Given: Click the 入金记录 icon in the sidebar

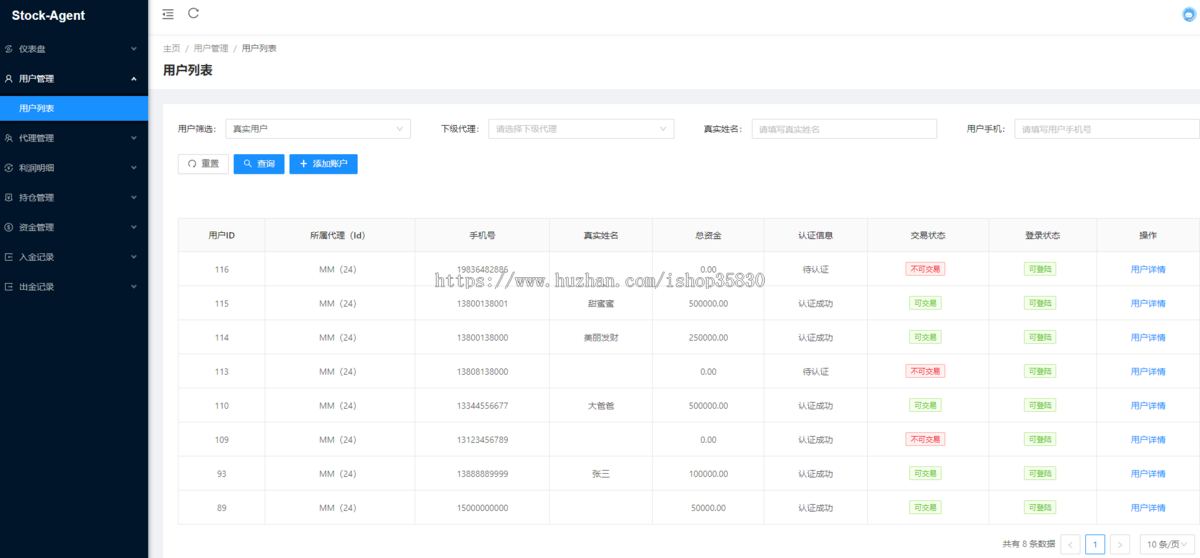Looking at the screenshot, I should (9, 257).
